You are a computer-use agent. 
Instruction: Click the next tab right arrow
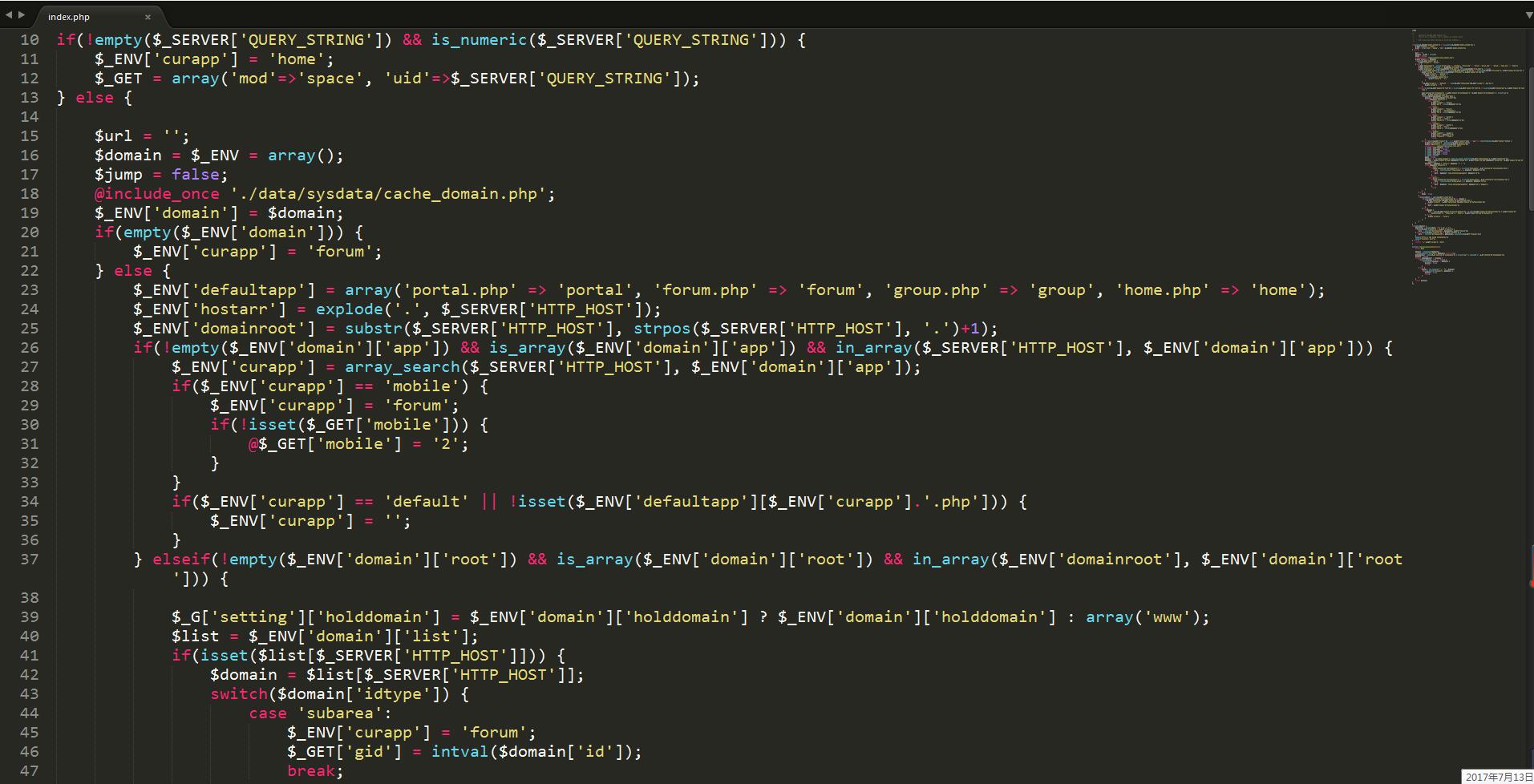click(21, 15)
